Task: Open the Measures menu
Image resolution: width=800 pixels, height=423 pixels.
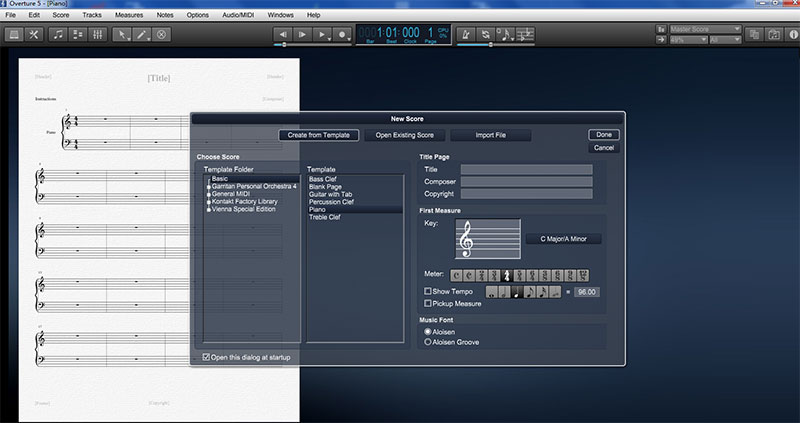Action: pyautogui.click(x=129, y=16)
